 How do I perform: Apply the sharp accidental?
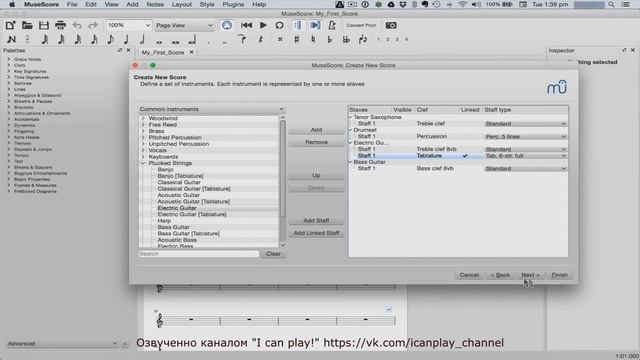coord(297,40)
